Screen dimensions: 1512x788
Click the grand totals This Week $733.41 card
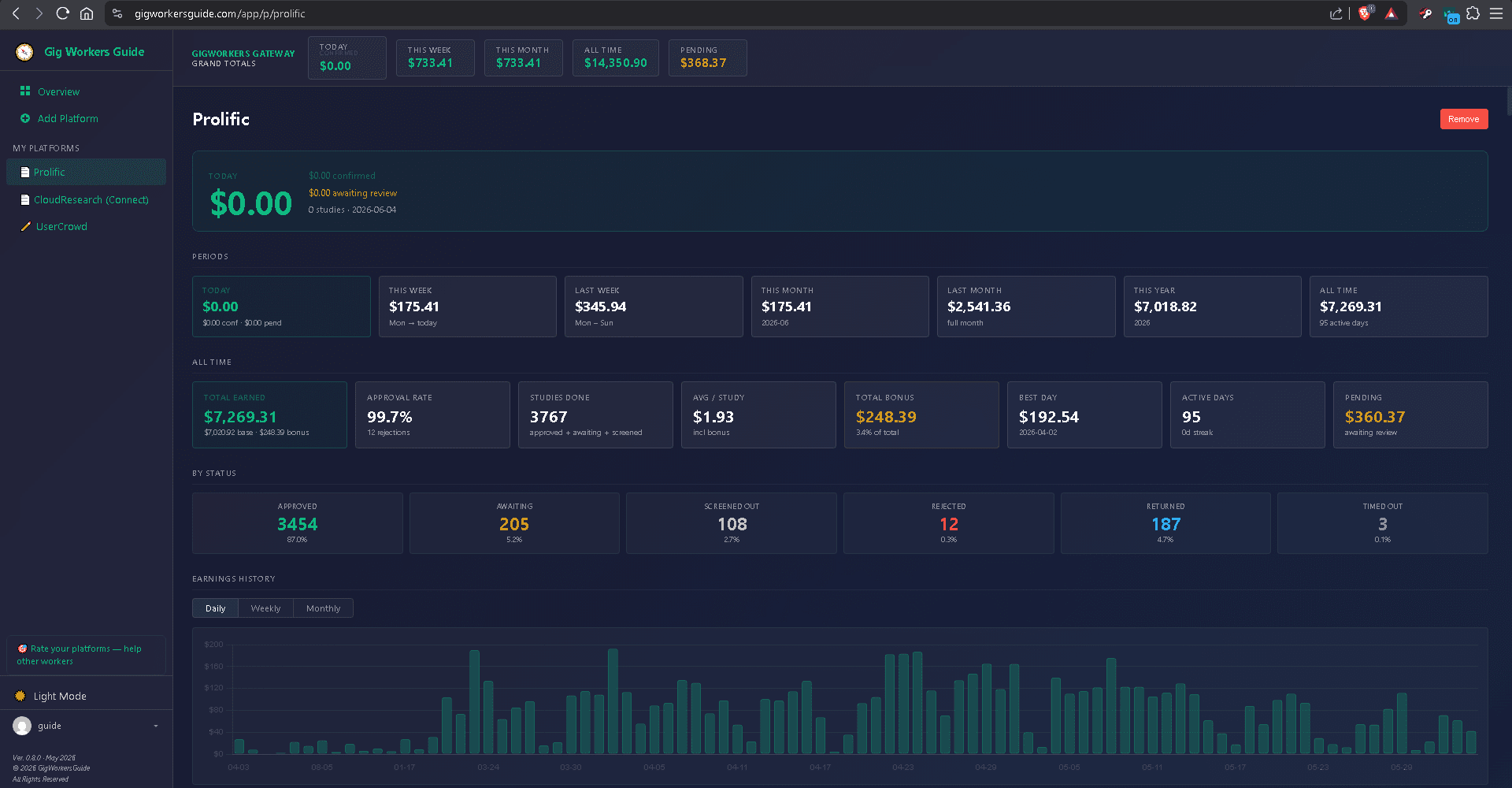435,58
